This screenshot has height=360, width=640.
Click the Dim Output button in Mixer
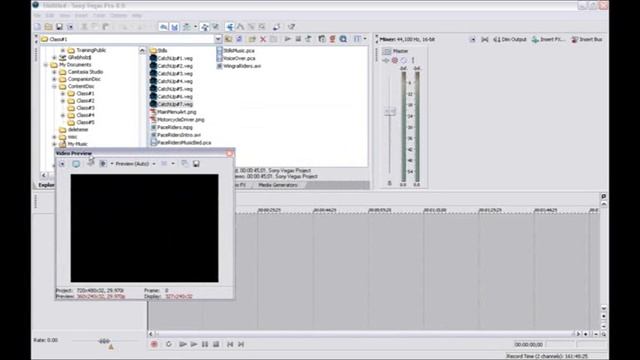(510, 40)
